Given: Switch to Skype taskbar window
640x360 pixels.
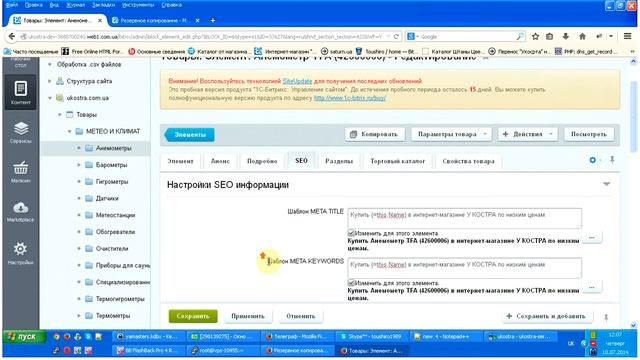Looking at the screenshot, I should (x=371, y=337).
